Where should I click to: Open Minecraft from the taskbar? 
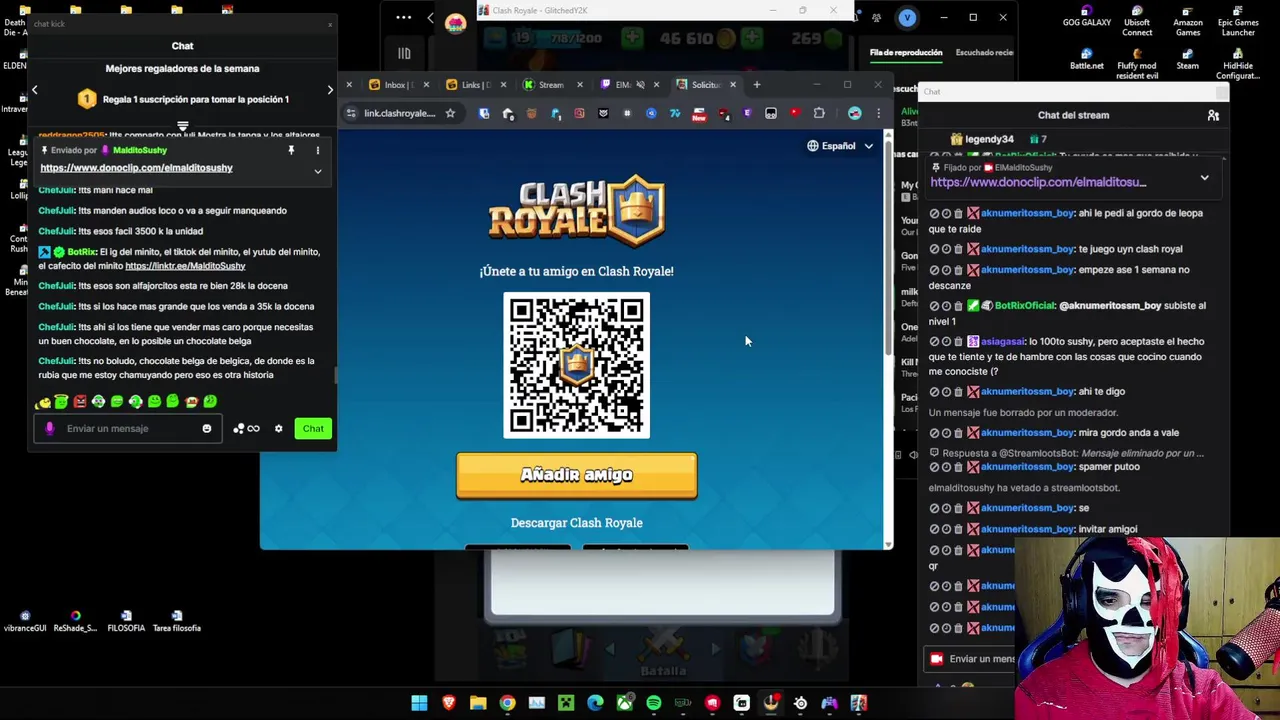coord(566,703)
